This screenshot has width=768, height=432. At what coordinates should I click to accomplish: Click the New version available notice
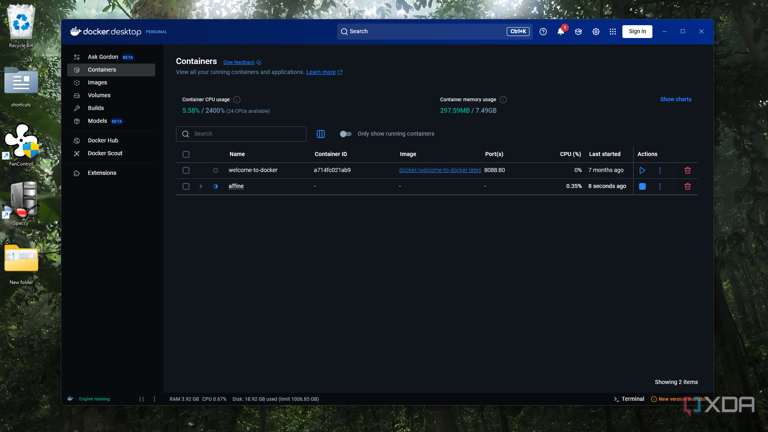[x=680, y=399]
